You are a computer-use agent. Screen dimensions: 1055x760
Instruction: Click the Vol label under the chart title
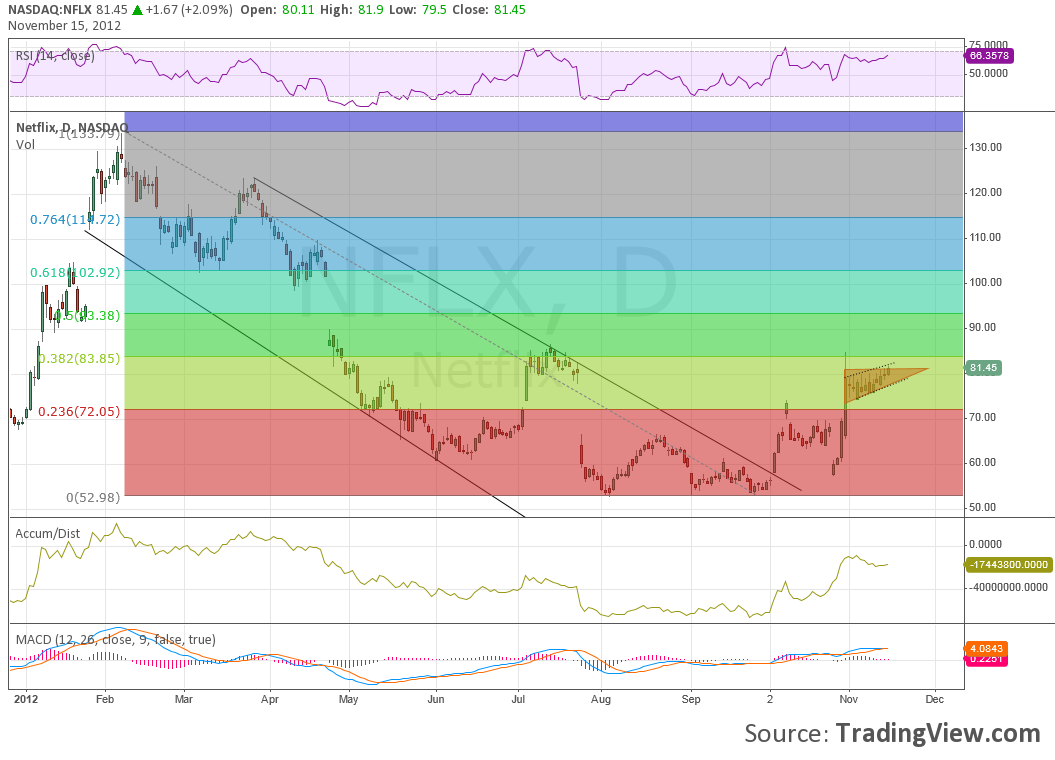(26, 144)
